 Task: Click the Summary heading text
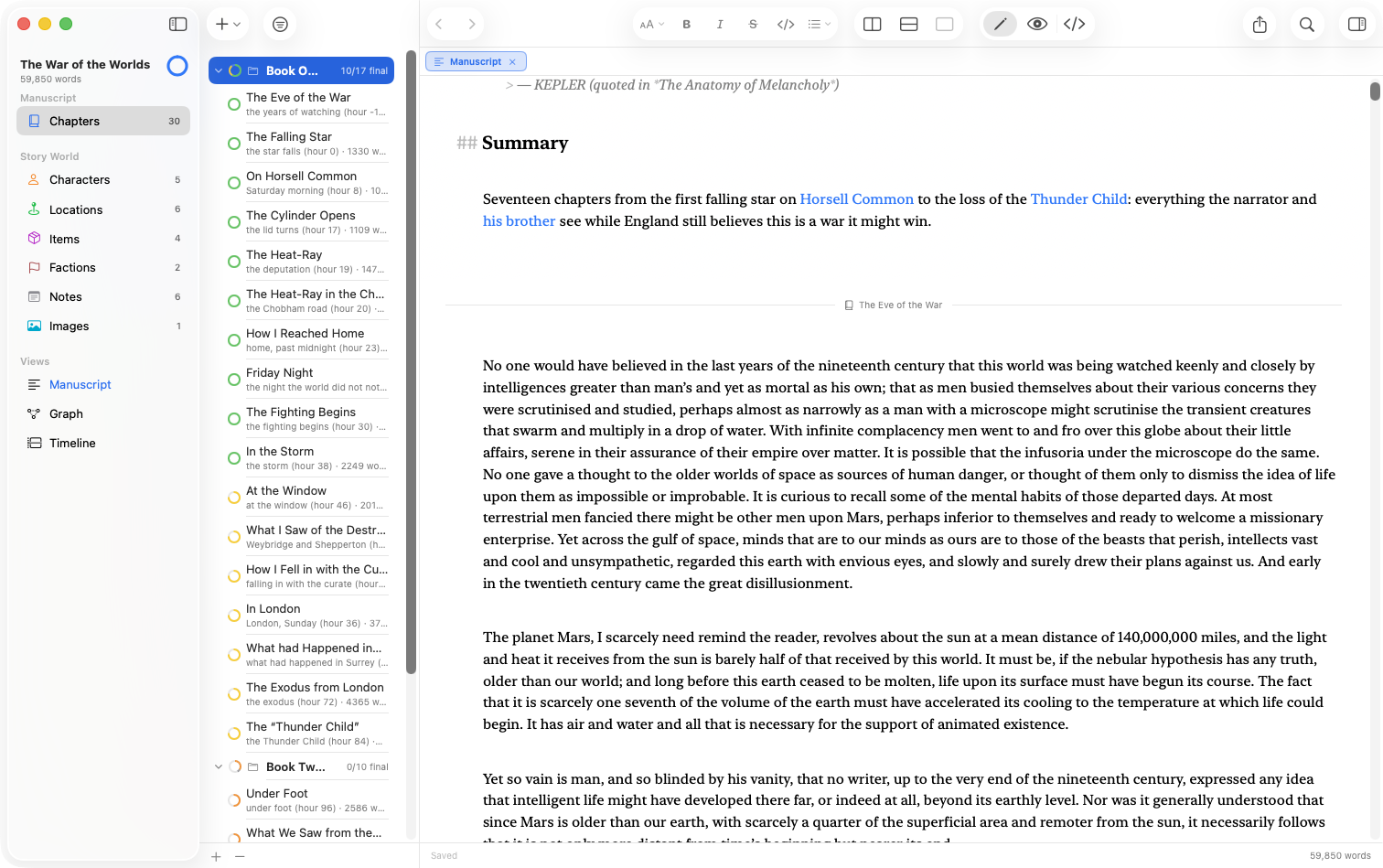[x=525, y=143]
